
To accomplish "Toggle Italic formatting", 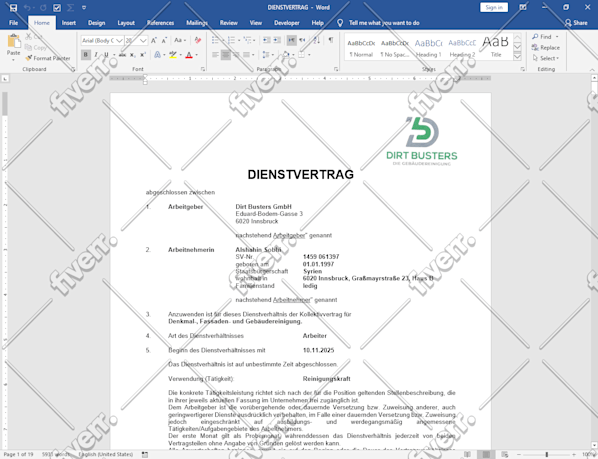I will click(x=96, y=55).
